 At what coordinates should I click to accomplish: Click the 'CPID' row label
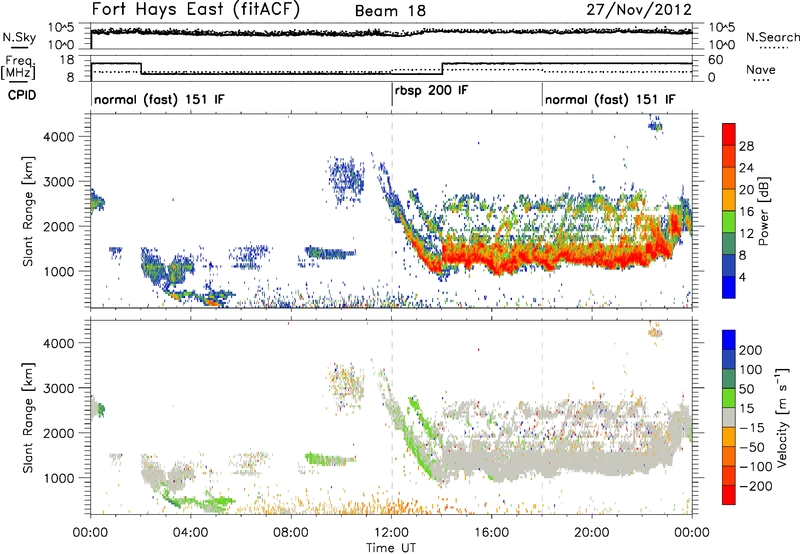(x=21, y=95)
